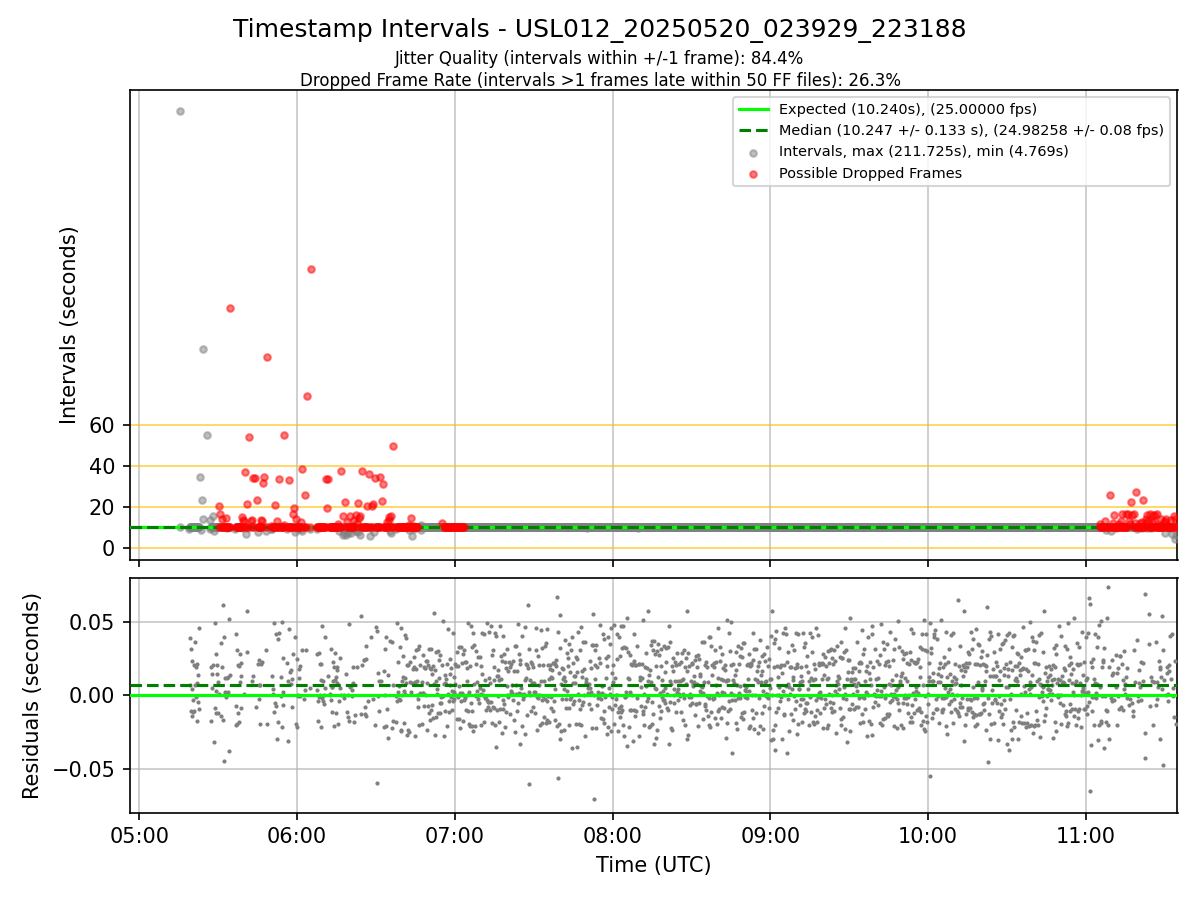Click the "Time (UTC)" x-axis label
This screenshot has width=1200, height=900.
pos(654,865)
